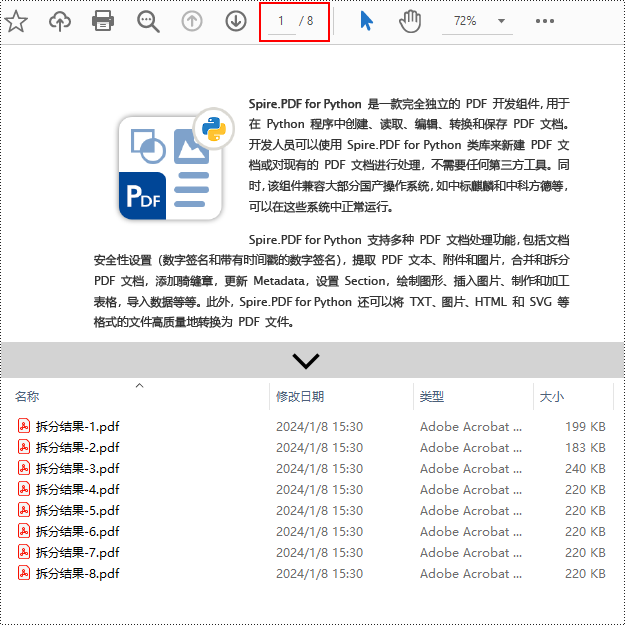
Task: Go to previous page arrow
Action: (192, 21)
